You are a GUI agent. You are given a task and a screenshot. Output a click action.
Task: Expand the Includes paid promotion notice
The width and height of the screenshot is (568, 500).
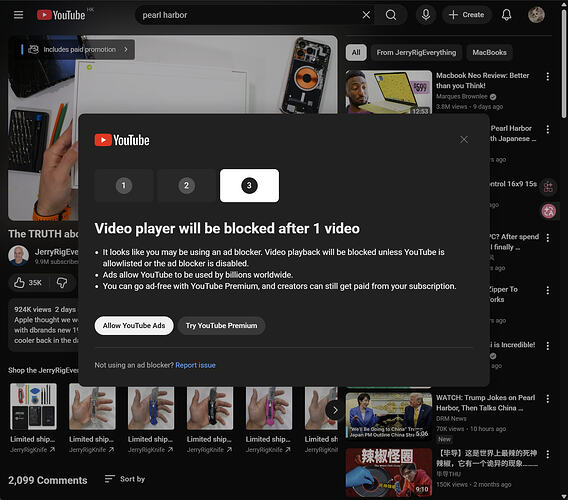tap(78, 50)
